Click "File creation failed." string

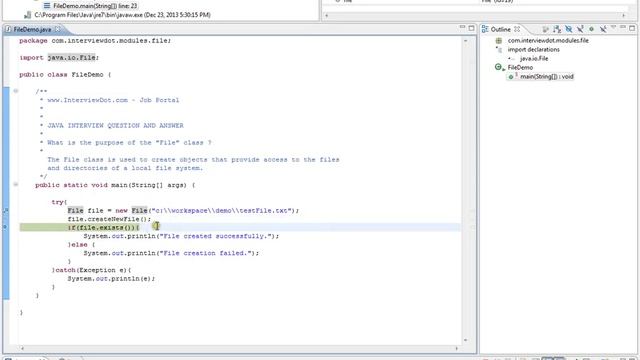click(x=206, y=253)
